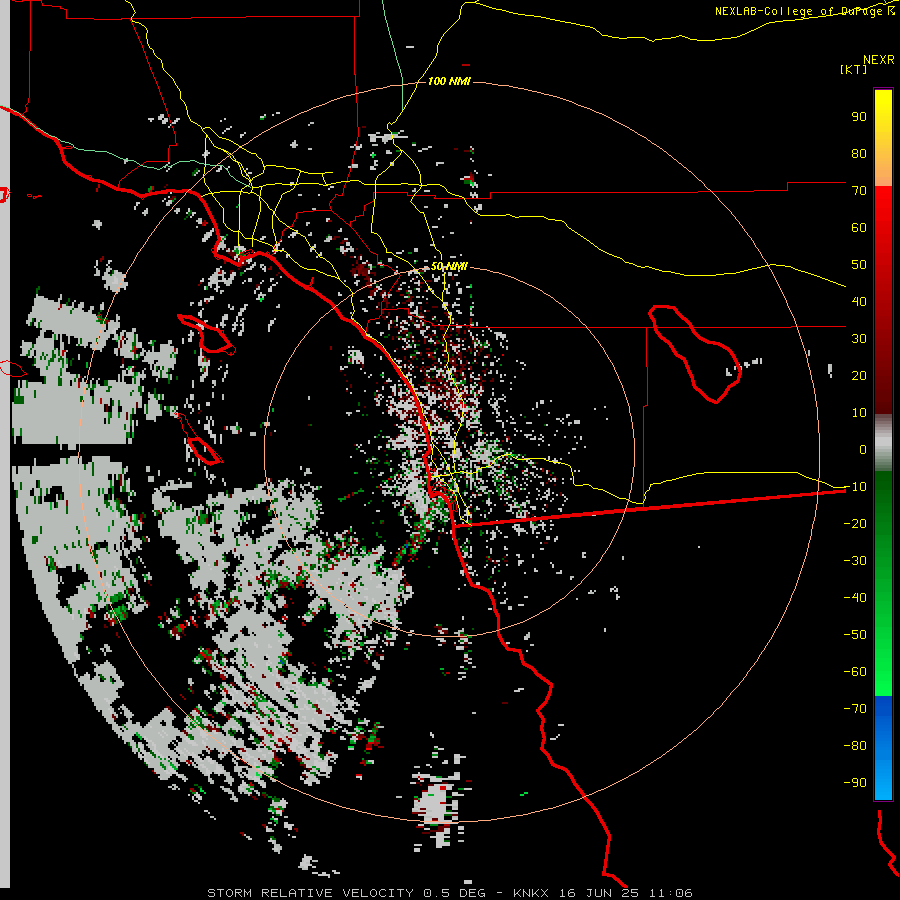Click the [KT] units label
Screen dimensions: 900x900
[854, 69]
